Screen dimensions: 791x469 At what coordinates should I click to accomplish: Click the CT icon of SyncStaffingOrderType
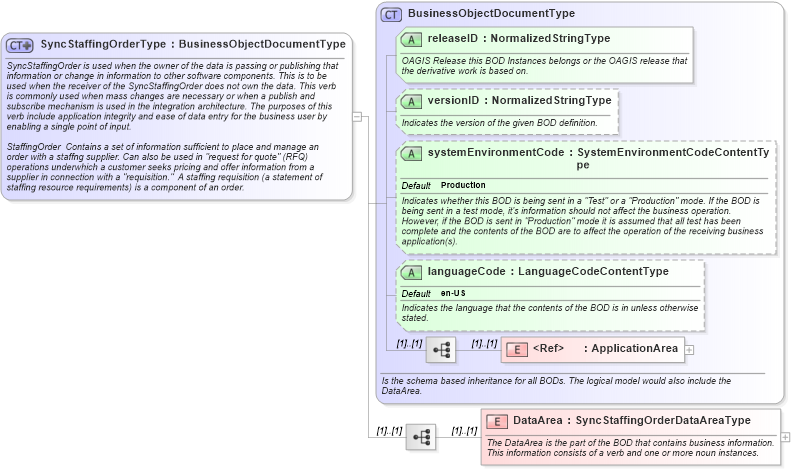click(x=20, y=45)
